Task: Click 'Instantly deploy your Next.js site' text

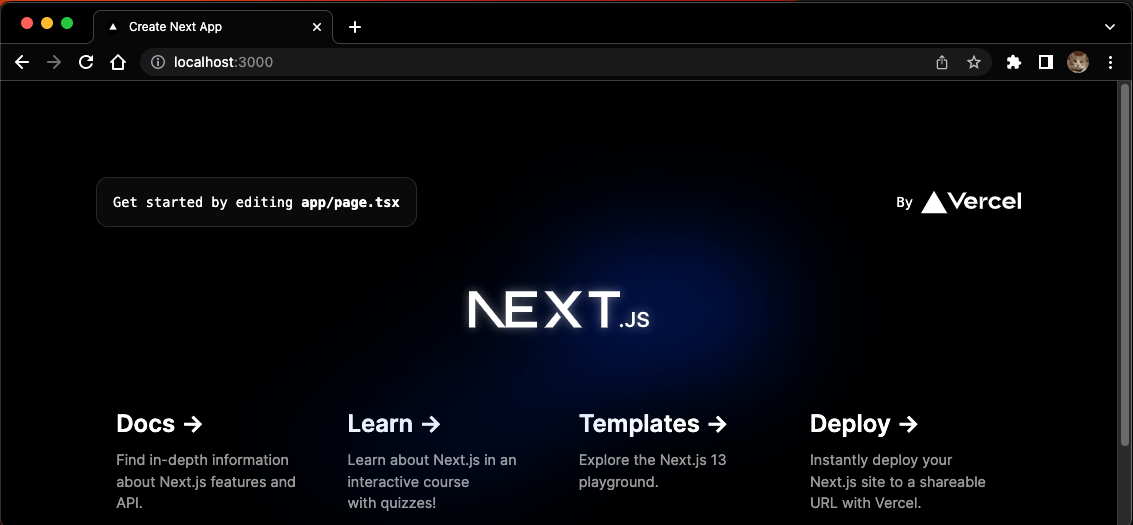Action: click(x=897, y=481)
